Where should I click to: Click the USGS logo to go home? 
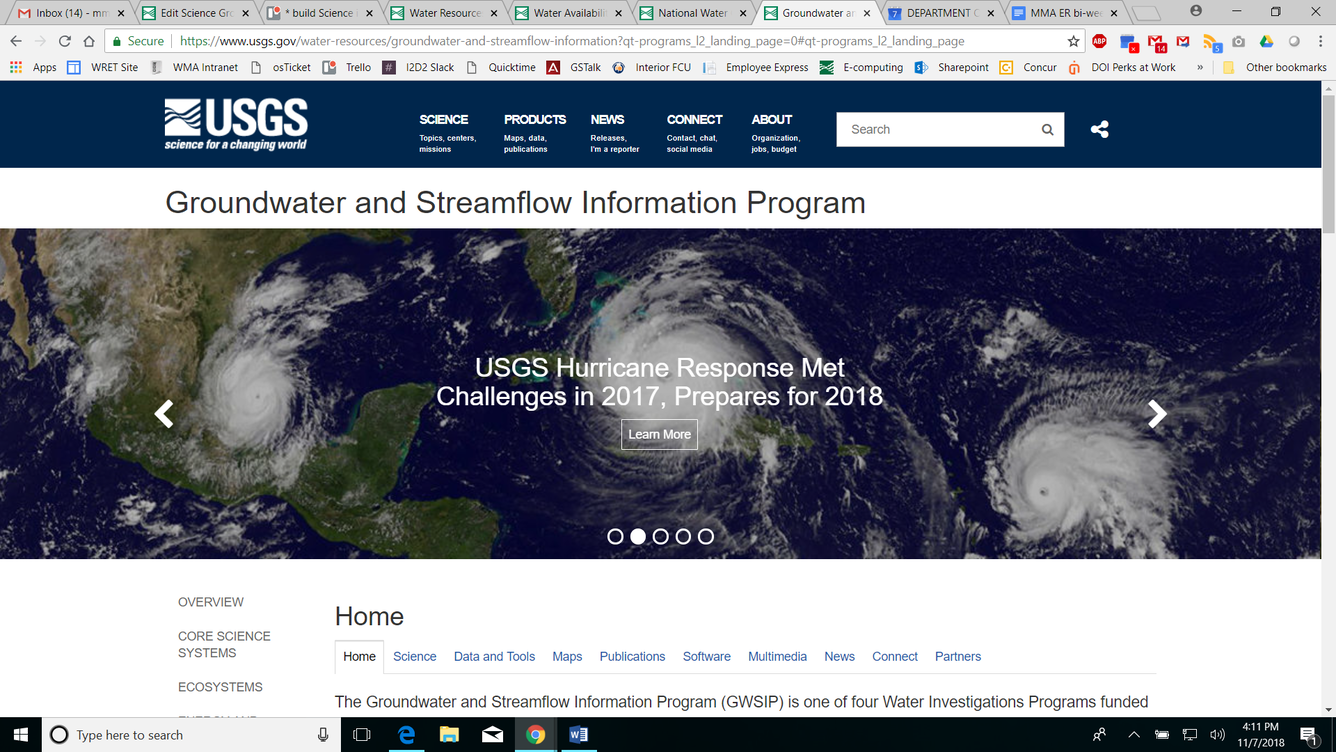[x=236, y=123]
